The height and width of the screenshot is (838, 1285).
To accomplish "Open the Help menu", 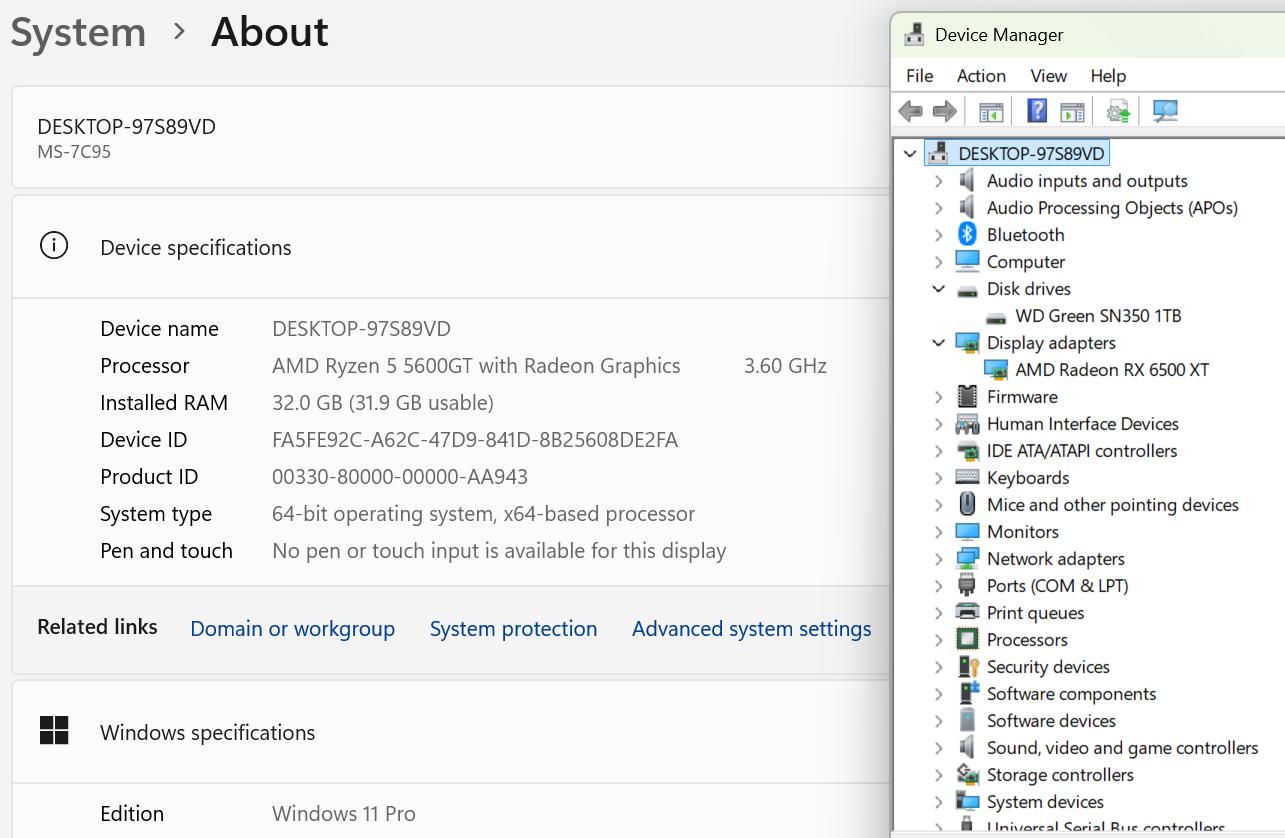I will coord(1108,76).
